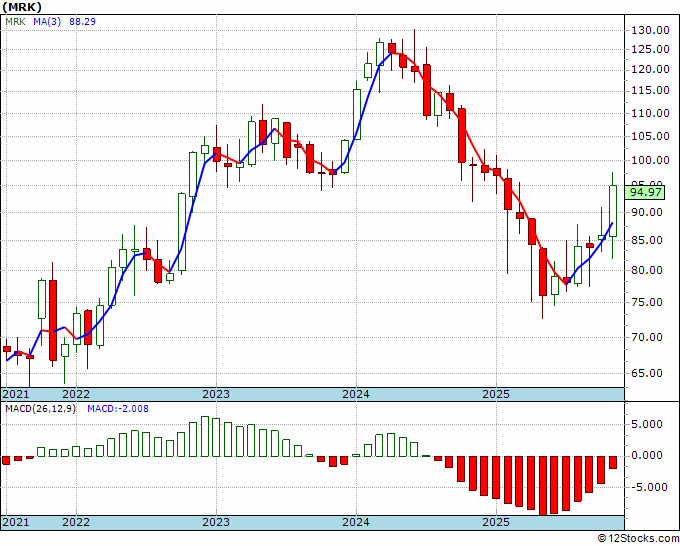Click the MACD(26,12,9) indicator label

pos(41,409)
